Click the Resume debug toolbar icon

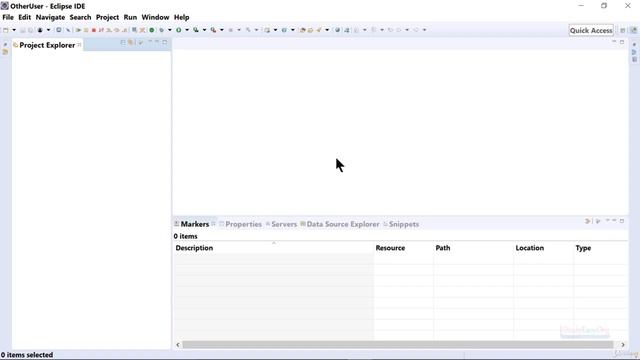tap(79, 30)
